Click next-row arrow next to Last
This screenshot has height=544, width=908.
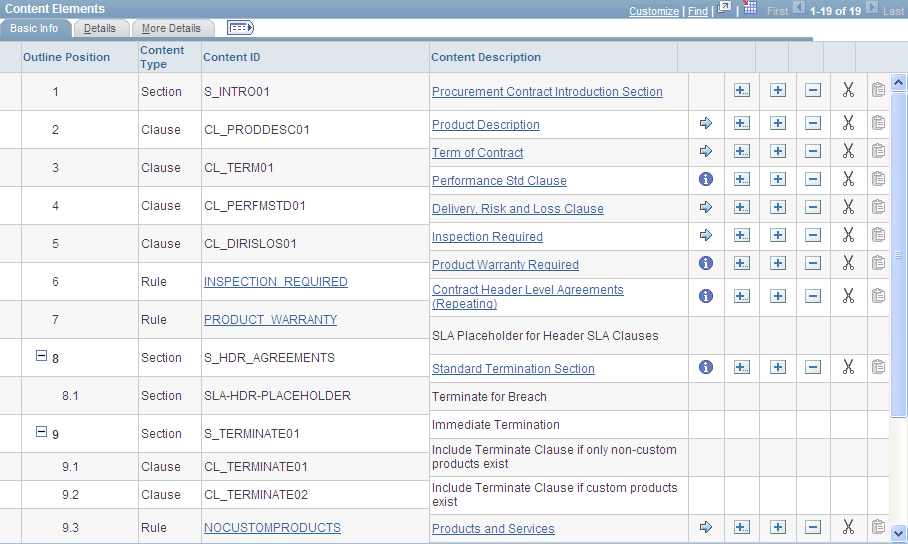click(872, 8)
